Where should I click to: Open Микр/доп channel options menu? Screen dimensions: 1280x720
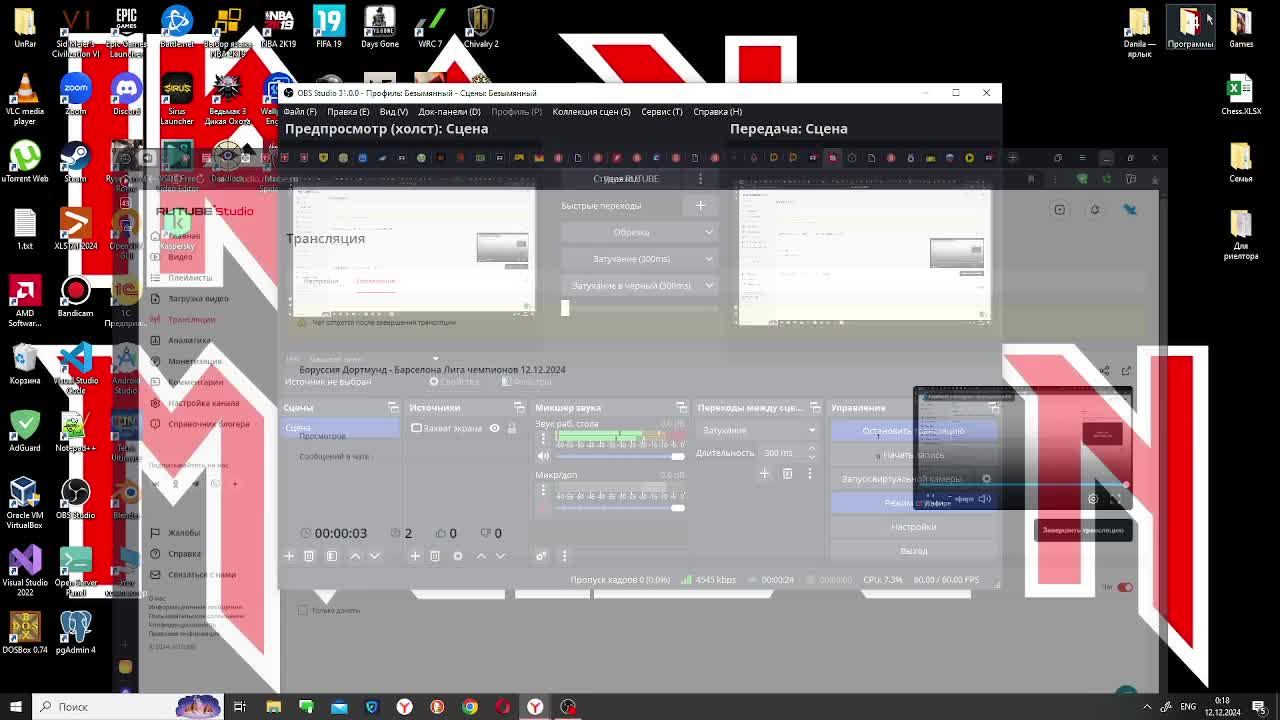point(543,491)
